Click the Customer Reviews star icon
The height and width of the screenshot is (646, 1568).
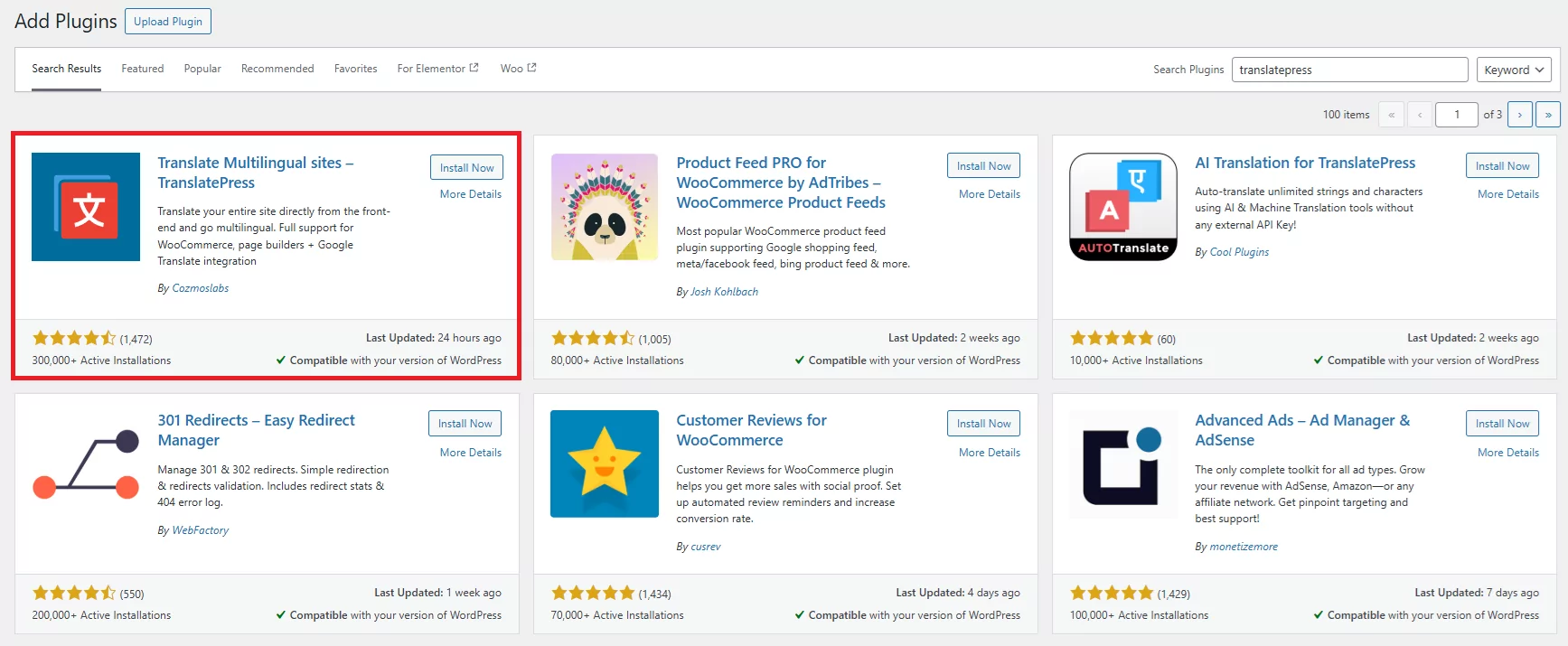(604, 464)
